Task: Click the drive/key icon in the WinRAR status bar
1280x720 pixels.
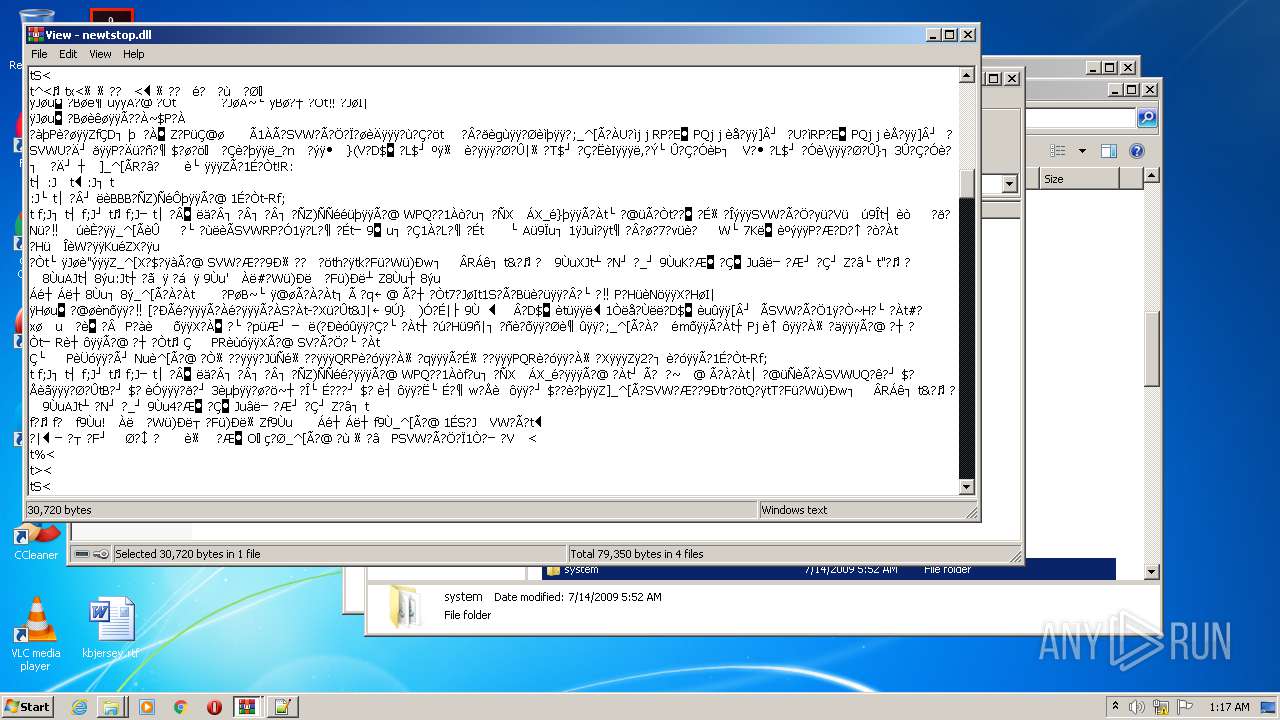Action: tap(92, 554)
